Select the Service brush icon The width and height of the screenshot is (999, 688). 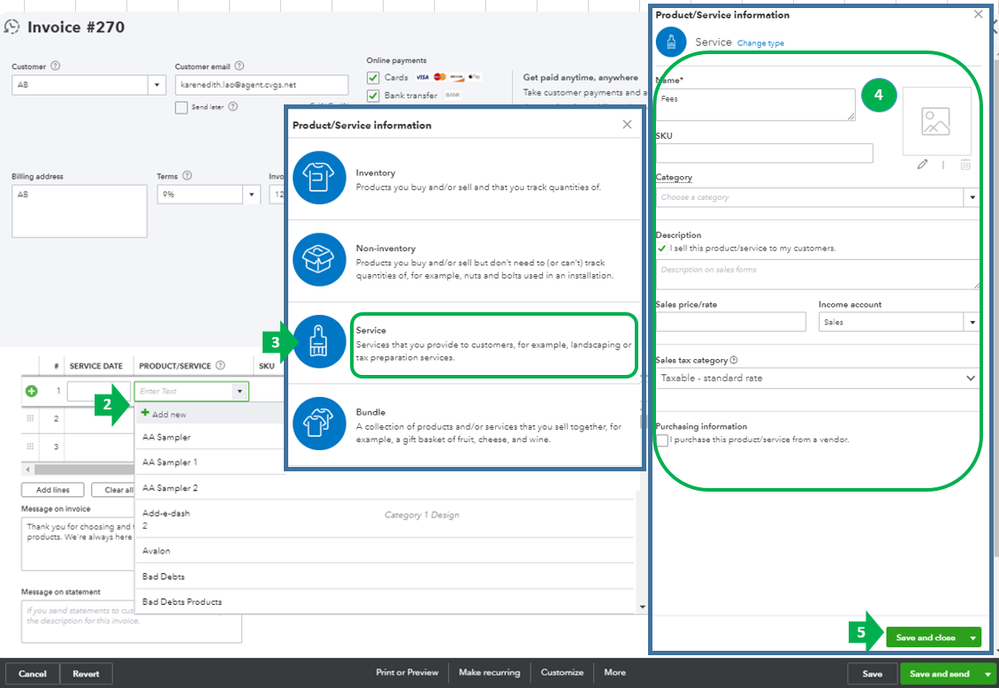click(319, 341)
